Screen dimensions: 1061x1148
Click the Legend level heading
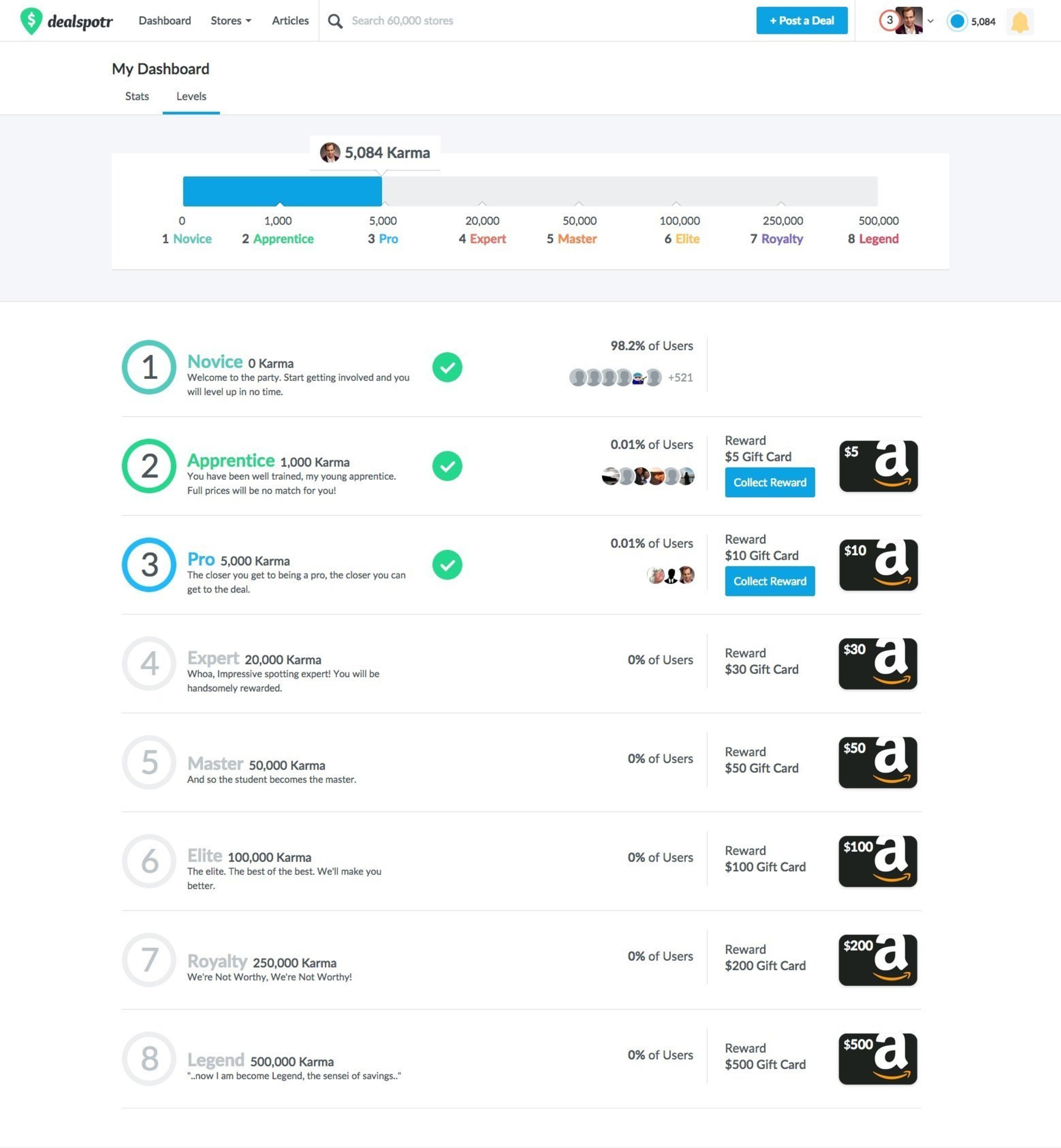click(216, 1060)
